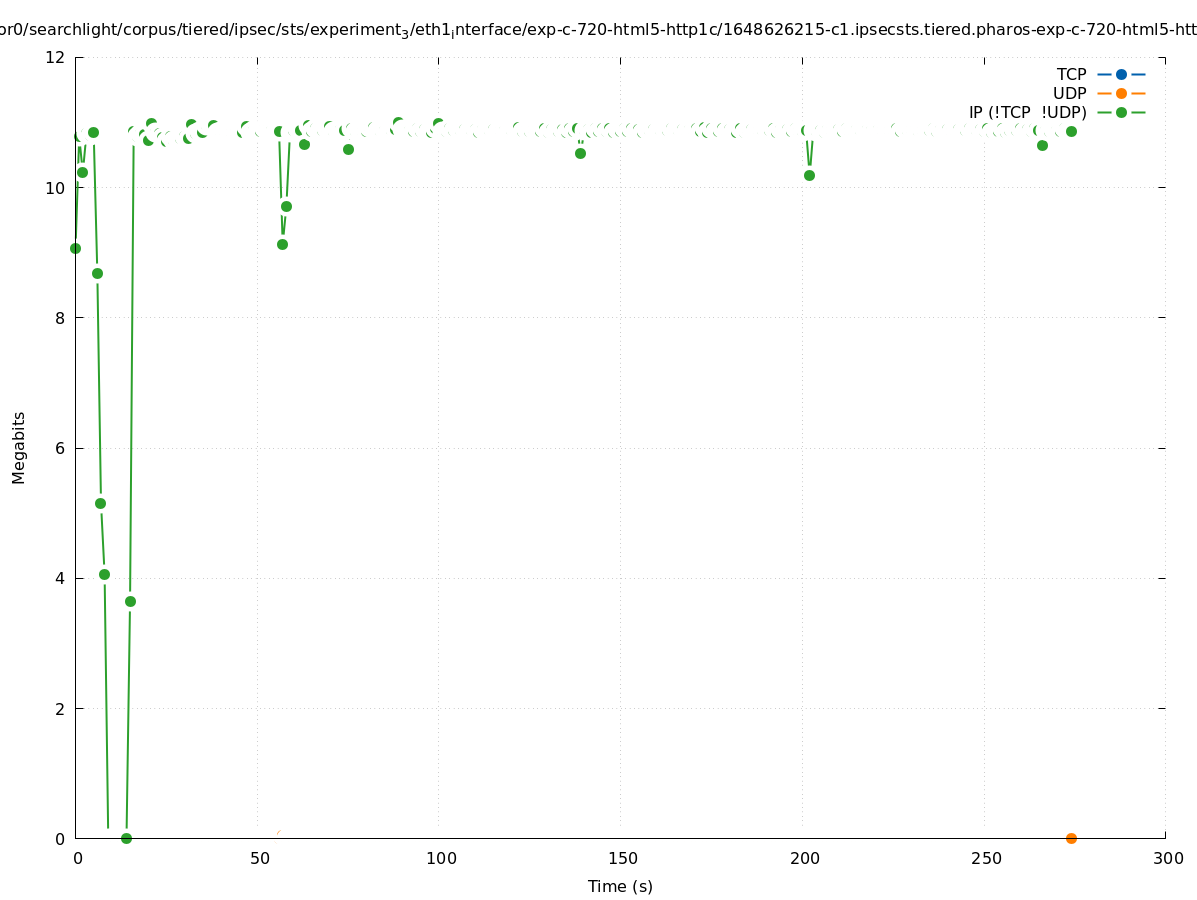
Task: Click the green zero-megabit point near 13 seconds
Action: pos(126,838)
